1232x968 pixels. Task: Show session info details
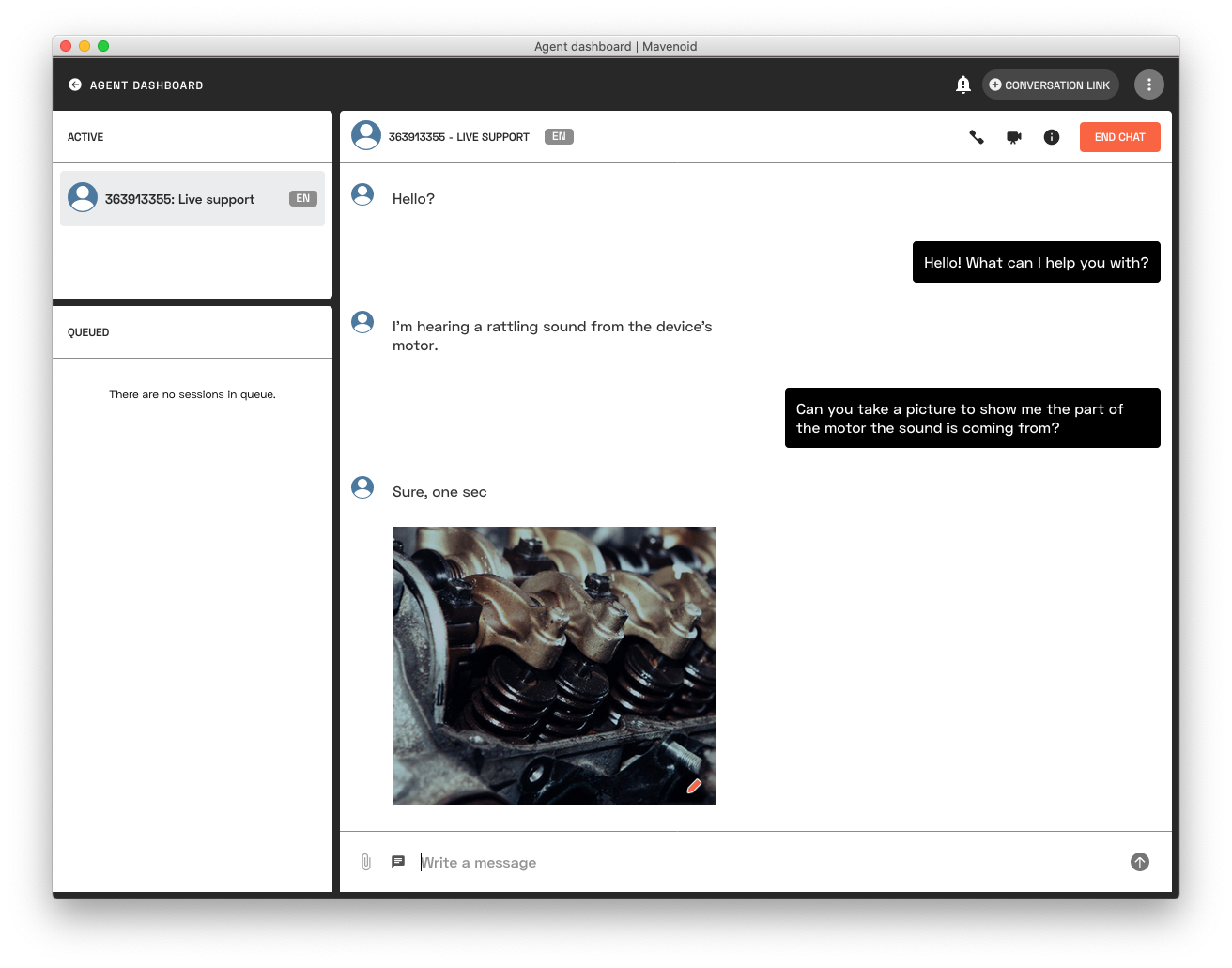click(x=1052, y=137)
